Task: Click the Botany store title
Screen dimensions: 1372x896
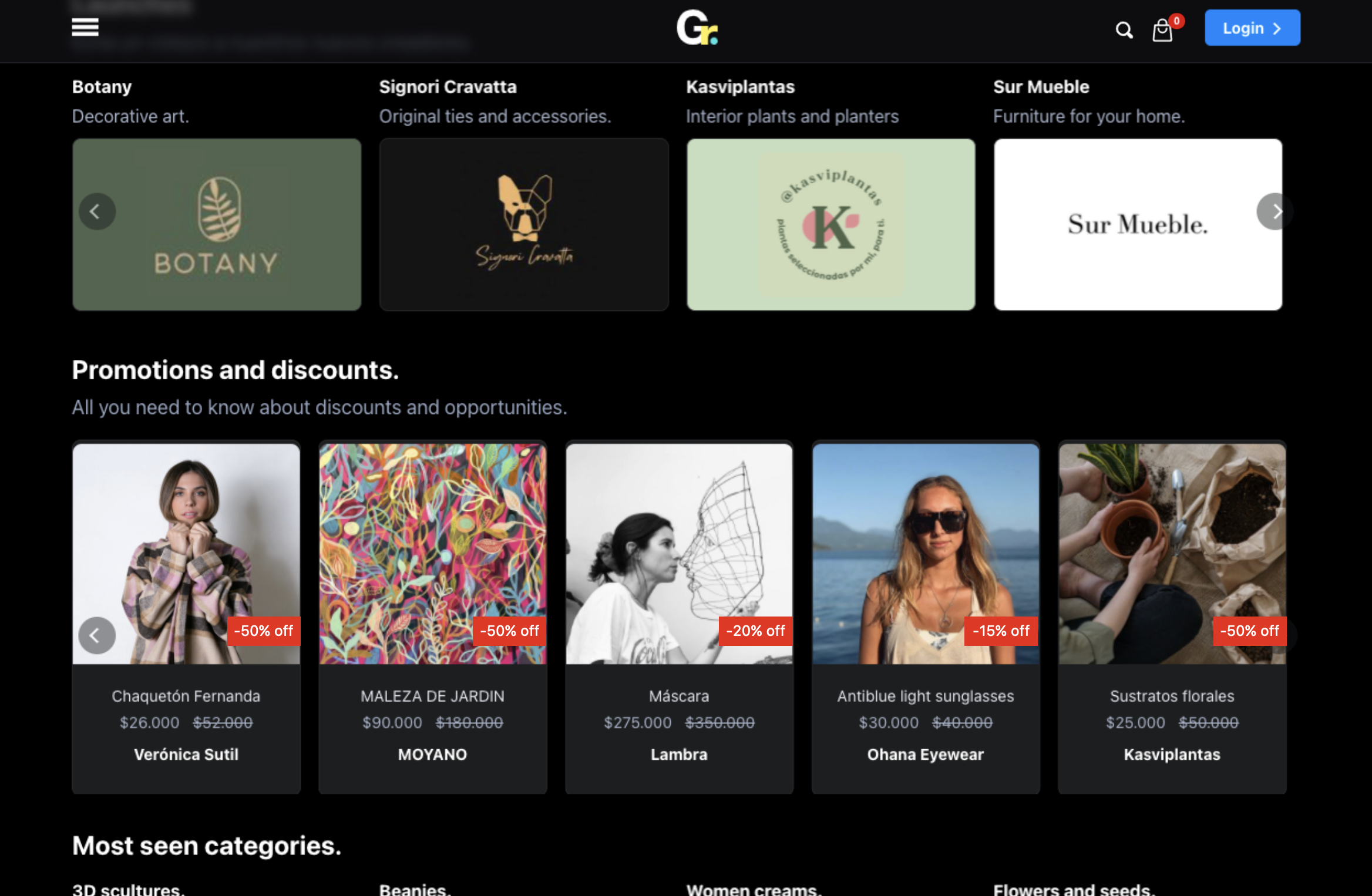Action: tap(102, 87)
